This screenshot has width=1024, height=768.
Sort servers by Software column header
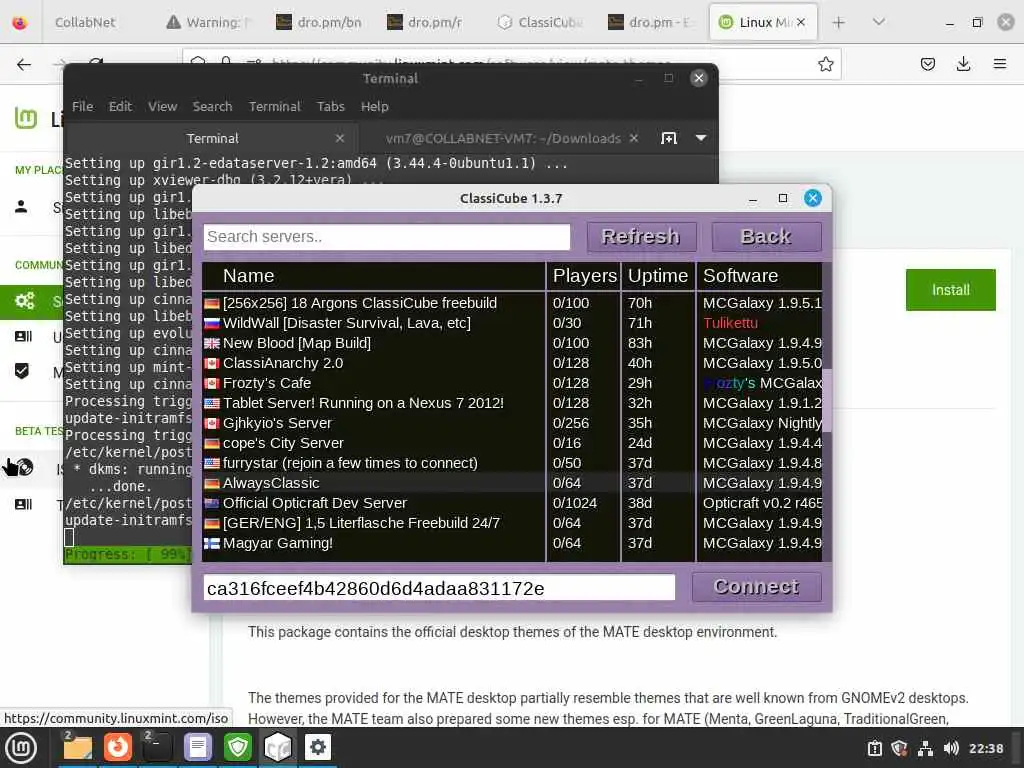(760, 276)
